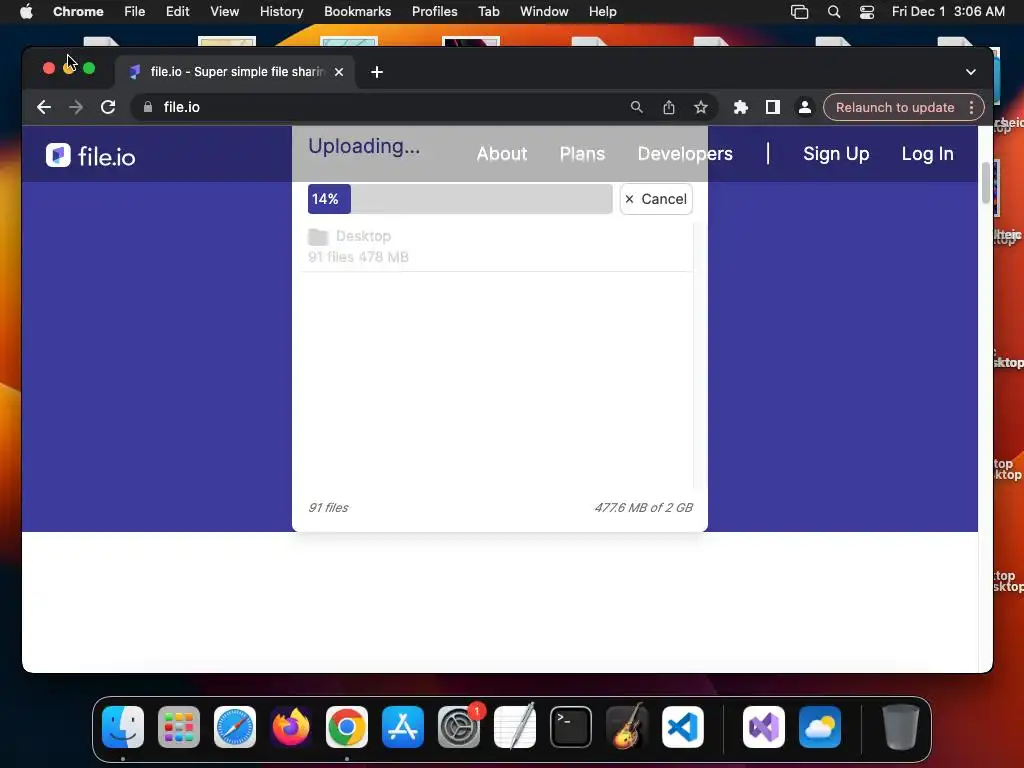Reload the file.io page

click(x=108, y=107)
